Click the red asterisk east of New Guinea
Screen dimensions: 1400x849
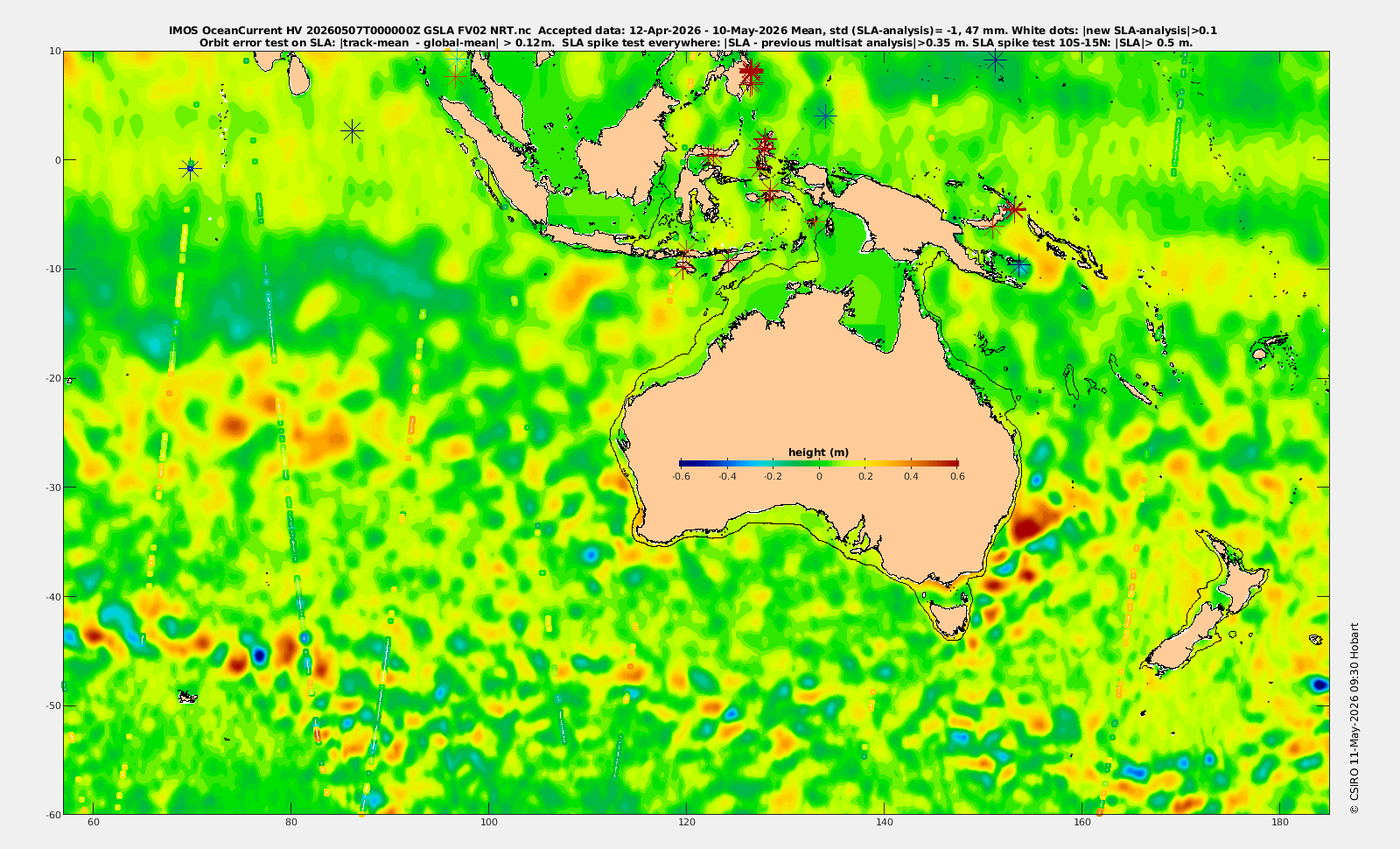click(1013, 210)
